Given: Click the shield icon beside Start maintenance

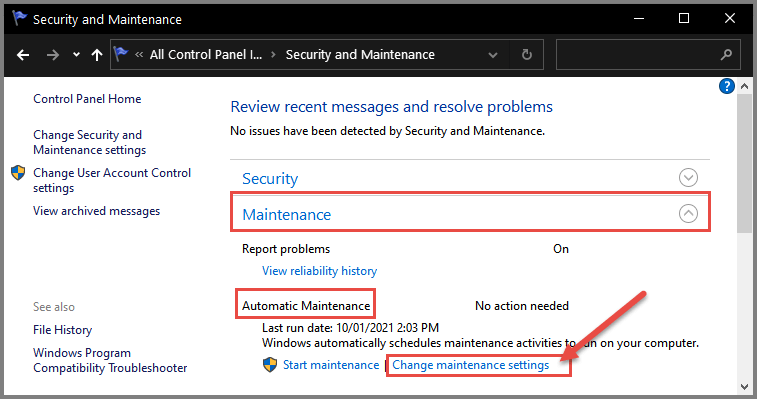Looking at the screenshot, I should (x=270, y=365).
